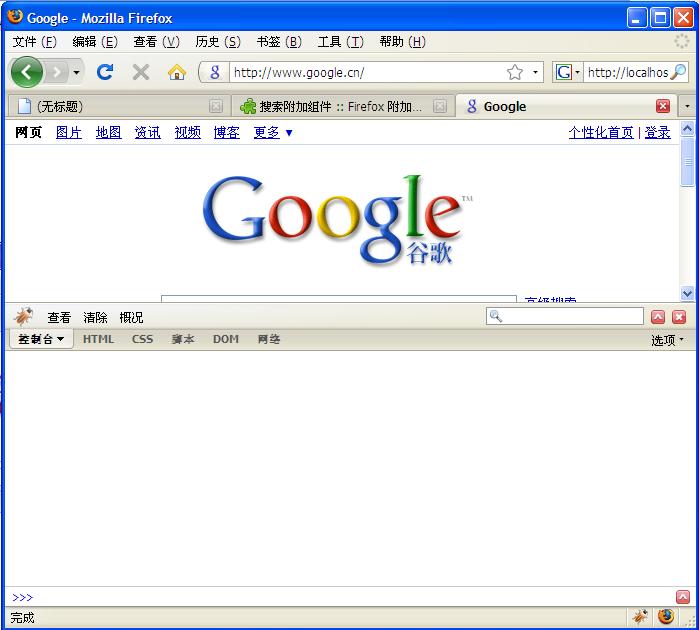Image resolution: width=699 pixels, height=630 pixels.
Task: Open the Firebug 选项 options dropdown
Action: 667,340
